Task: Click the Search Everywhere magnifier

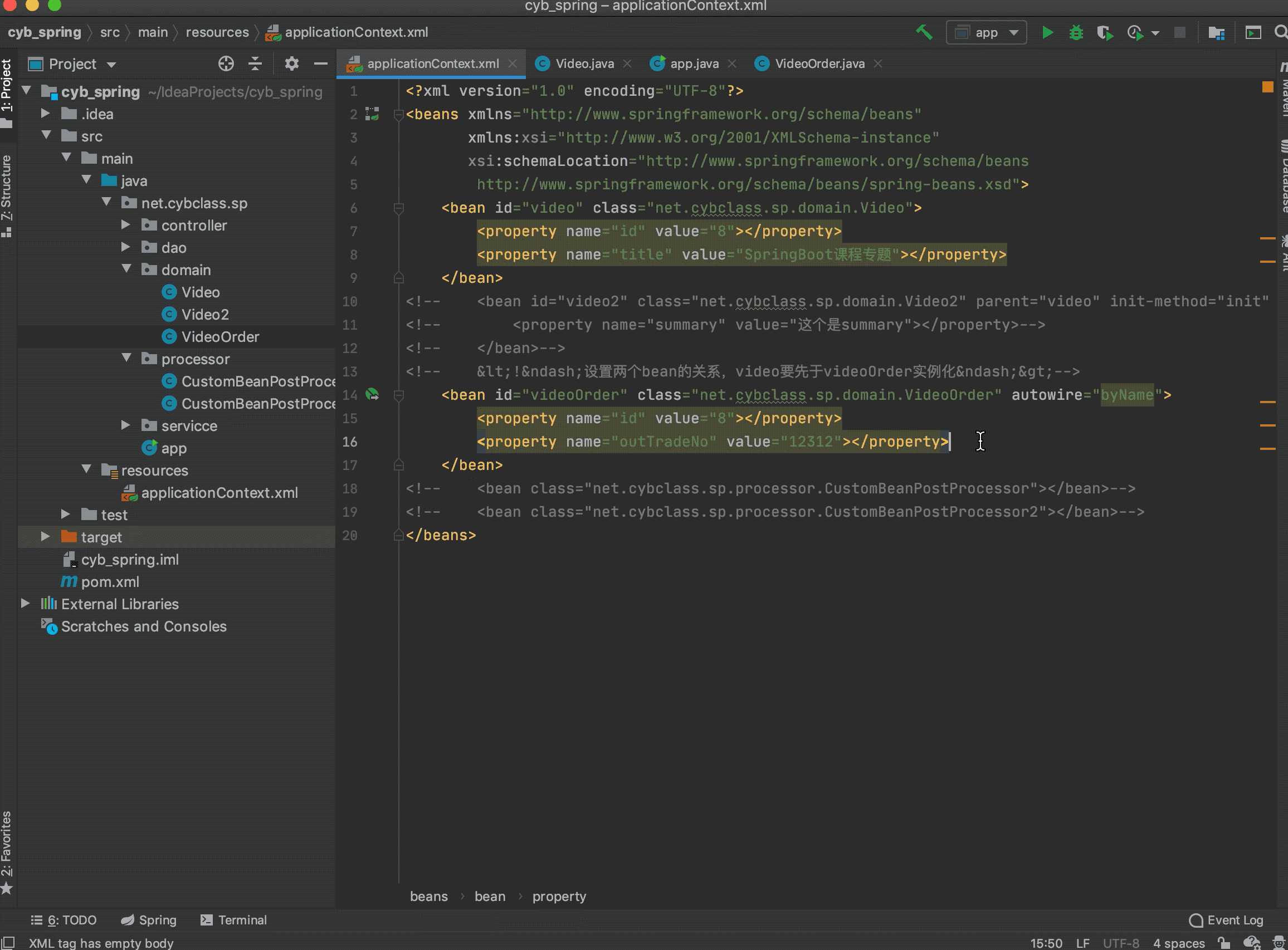Action: [x=1281, y=32]
